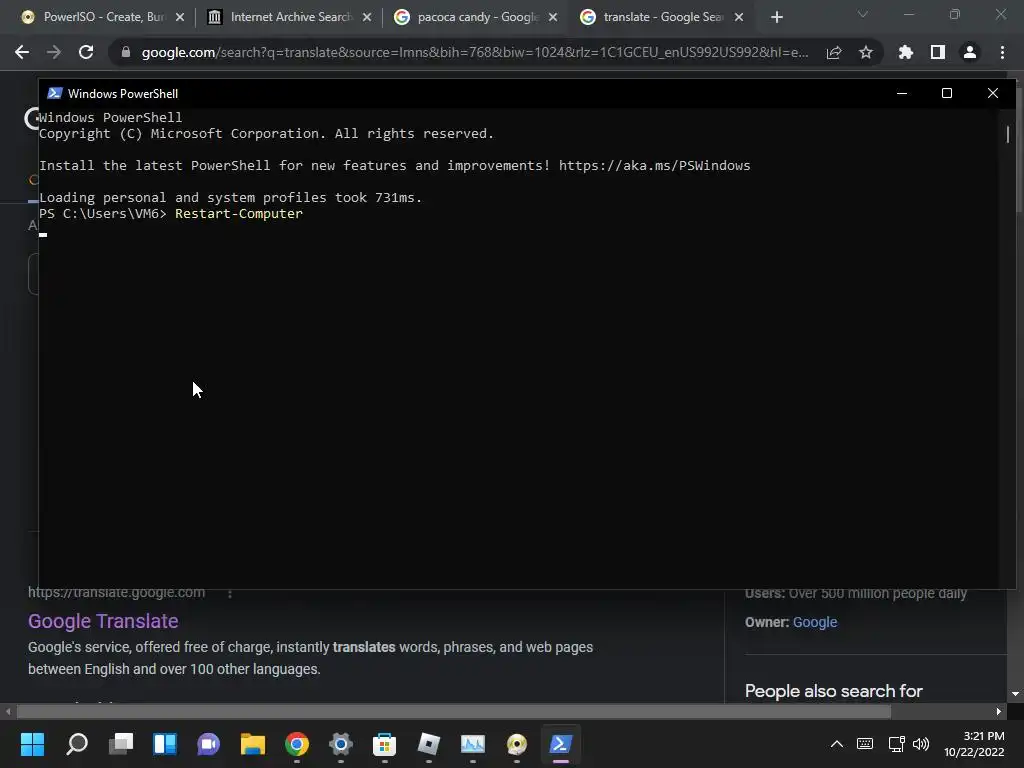Open File Explorer from the taskbar
The height and width of the screenshot is (768, 1024).
click(x=253, y=744)
